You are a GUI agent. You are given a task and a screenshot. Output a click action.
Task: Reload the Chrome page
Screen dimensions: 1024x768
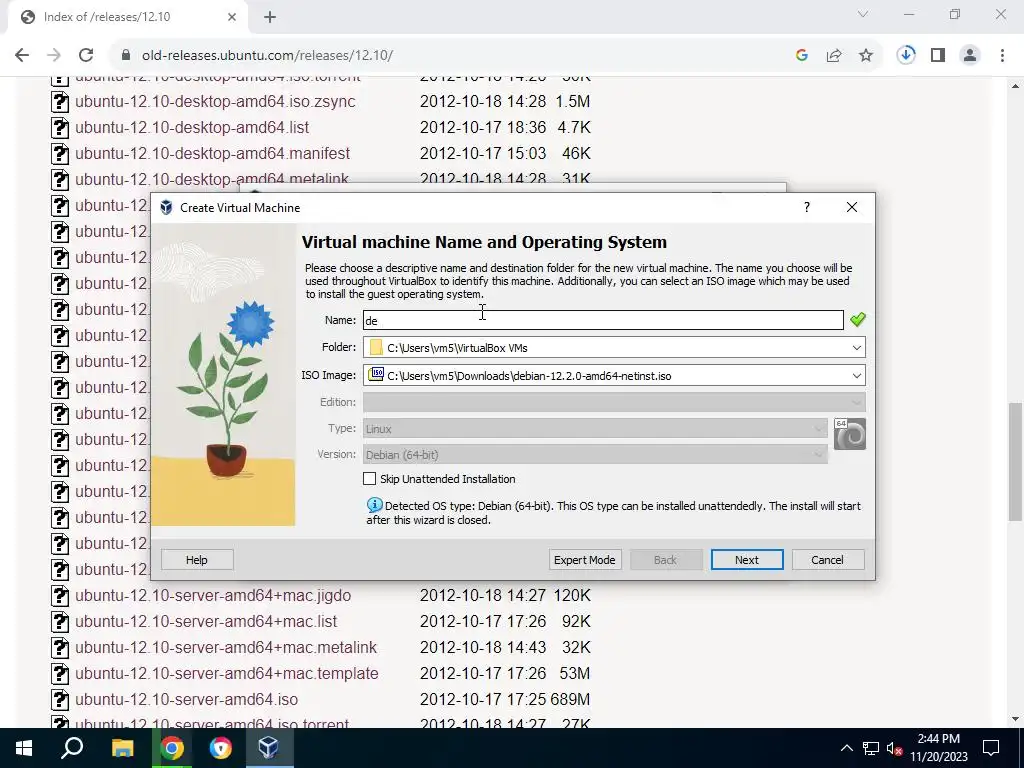coord(86,56)
